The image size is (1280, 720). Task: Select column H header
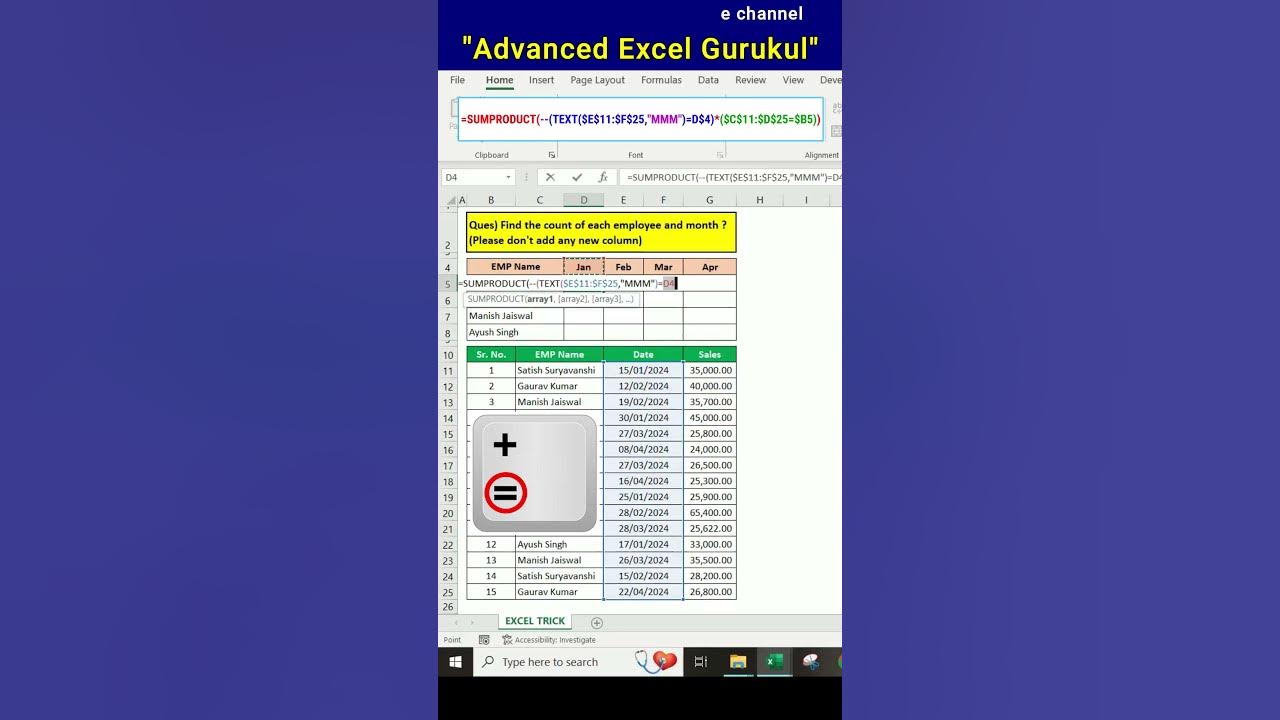click(760, 200)
